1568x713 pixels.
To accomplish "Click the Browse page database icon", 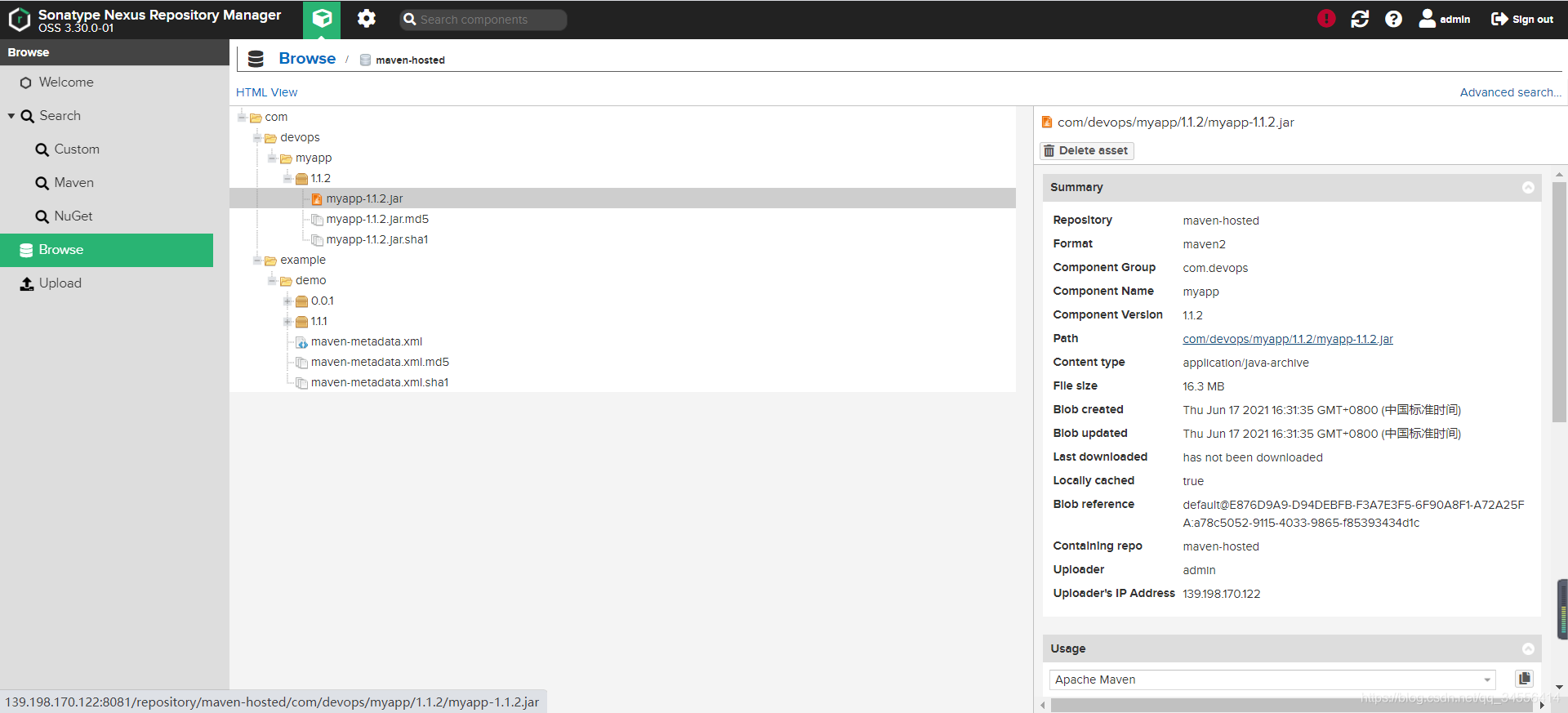I will tap(256, 59).
